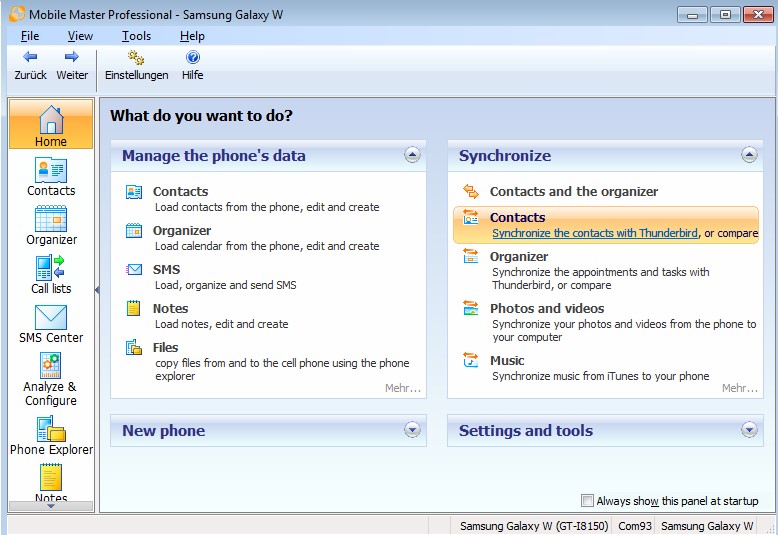This screenshot has width=778, height=535.
Task: Click the Com93 status bar entry
Action: pyautogui.click(x=635, y=526)
